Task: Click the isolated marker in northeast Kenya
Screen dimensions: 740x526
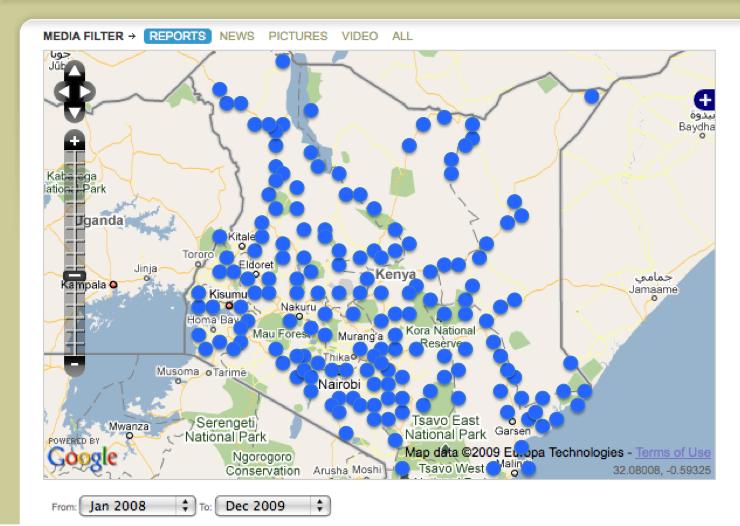Action: 592,96
